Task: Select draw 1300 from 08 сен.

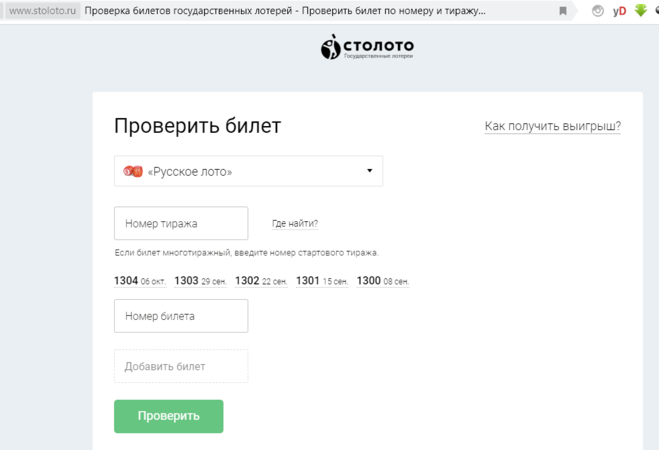Action: pyautogui.click(x=383, y=281)
